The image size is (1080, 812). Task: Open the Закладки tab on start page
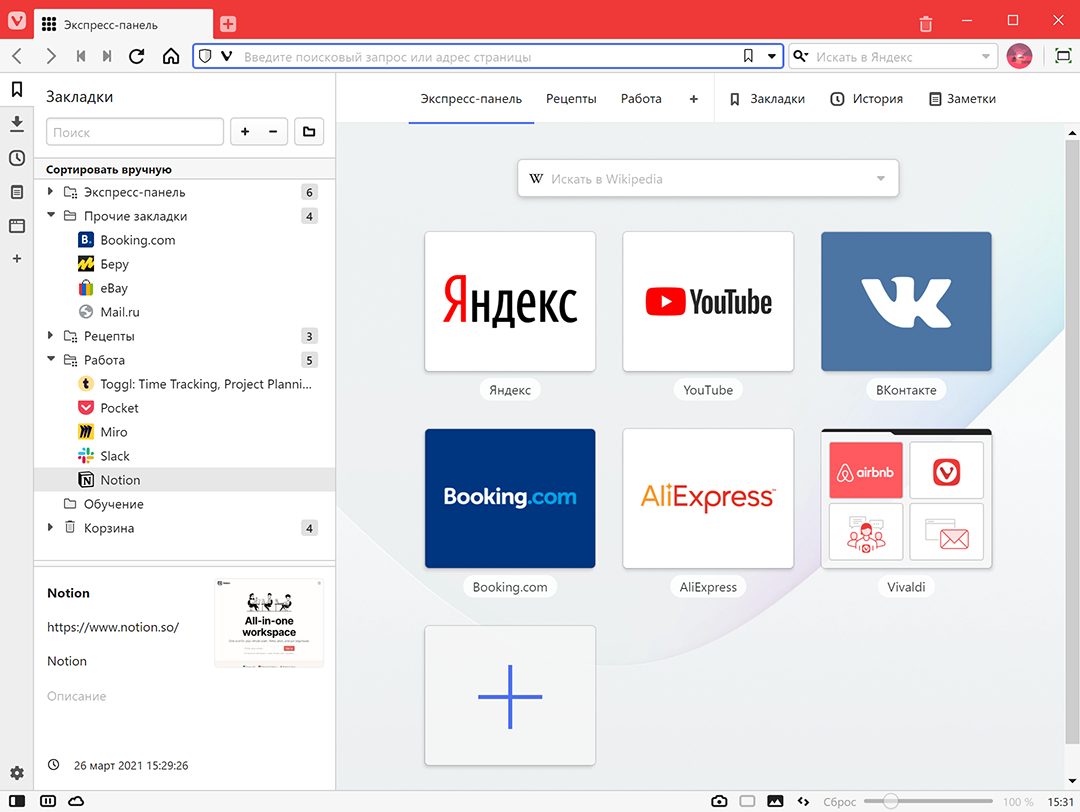tap(767, 99)
